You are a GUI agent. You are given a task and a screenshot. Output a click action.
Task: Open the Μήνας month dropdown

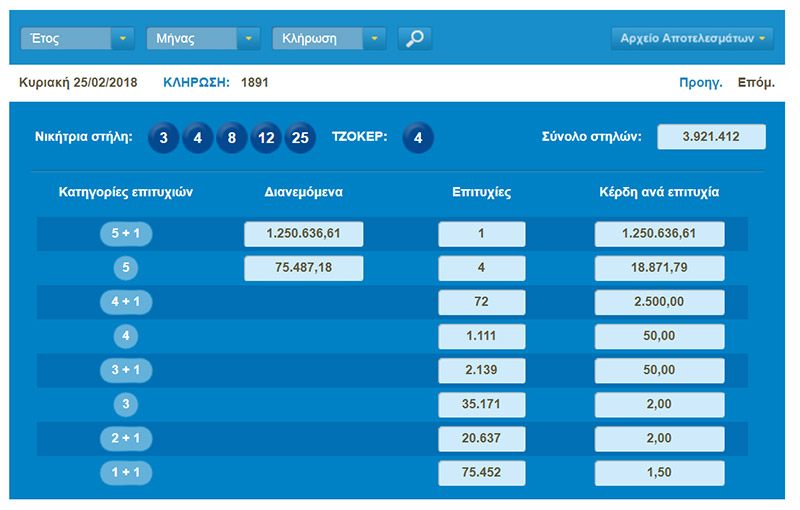[x=203, y=39]
